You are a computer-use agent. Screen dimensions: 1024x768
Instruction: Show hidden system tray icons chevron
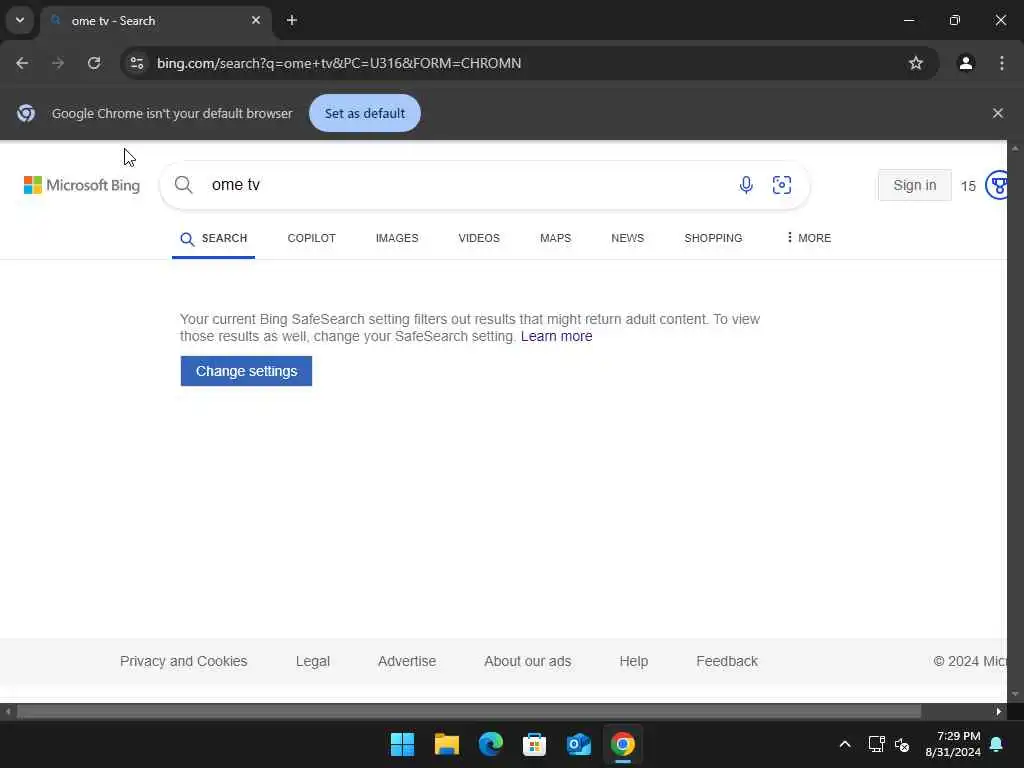844,744
